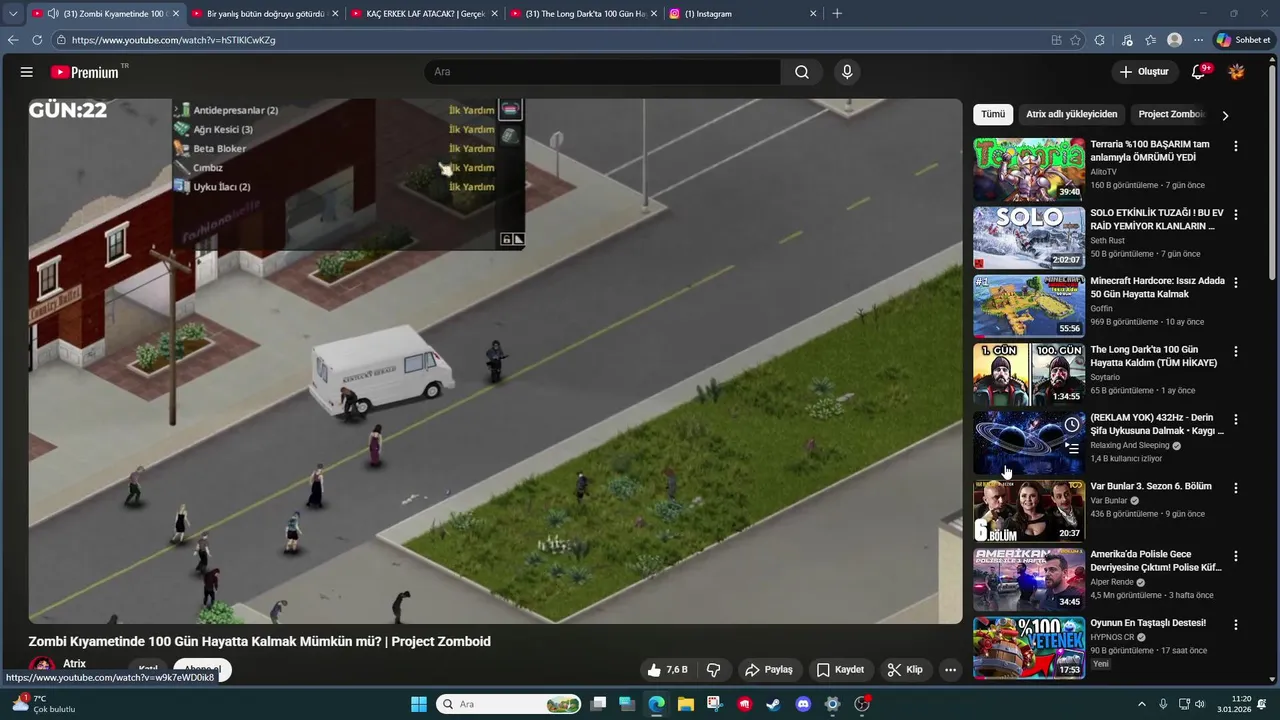1280x720 pixels.
Task: Open more actions ellipsis below the video
Action: pos(950,670)
